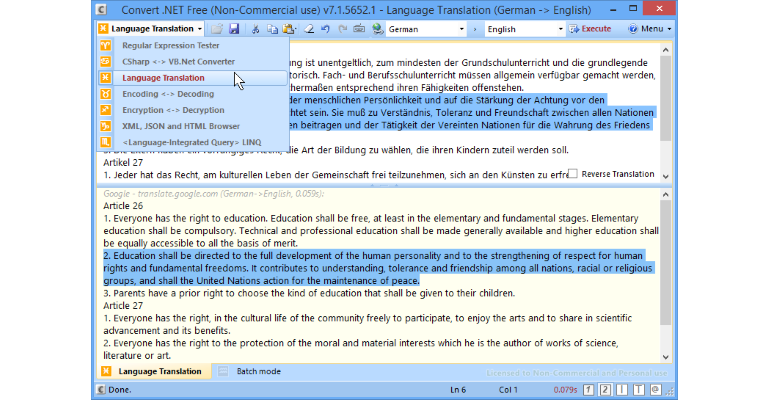Toggle the '2' layout button in the status bar
770x400 pixels.
[605, 390]
